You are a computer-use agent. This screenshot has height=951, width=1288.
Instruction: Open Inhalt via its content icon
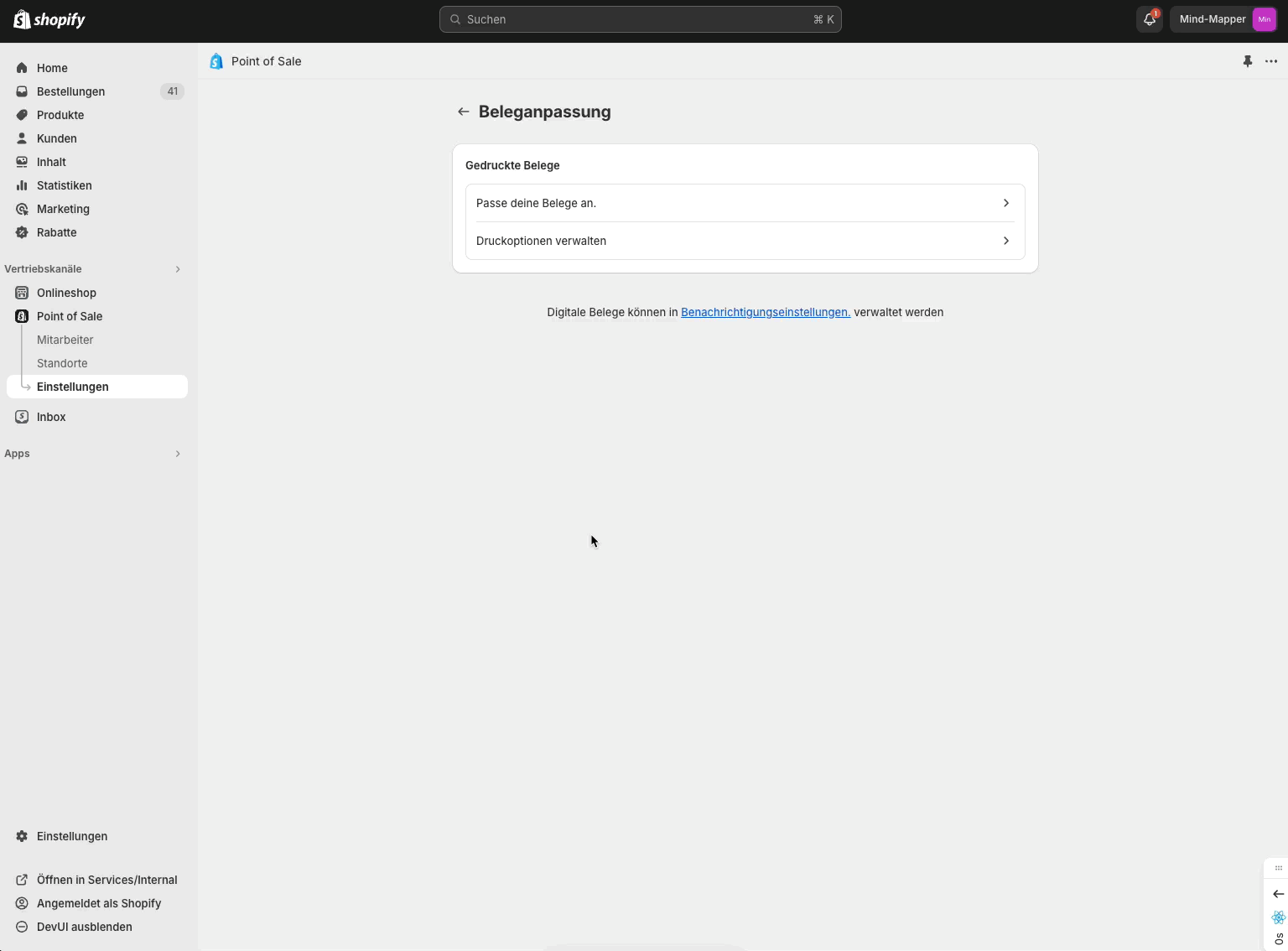click(x=22, y=162)
